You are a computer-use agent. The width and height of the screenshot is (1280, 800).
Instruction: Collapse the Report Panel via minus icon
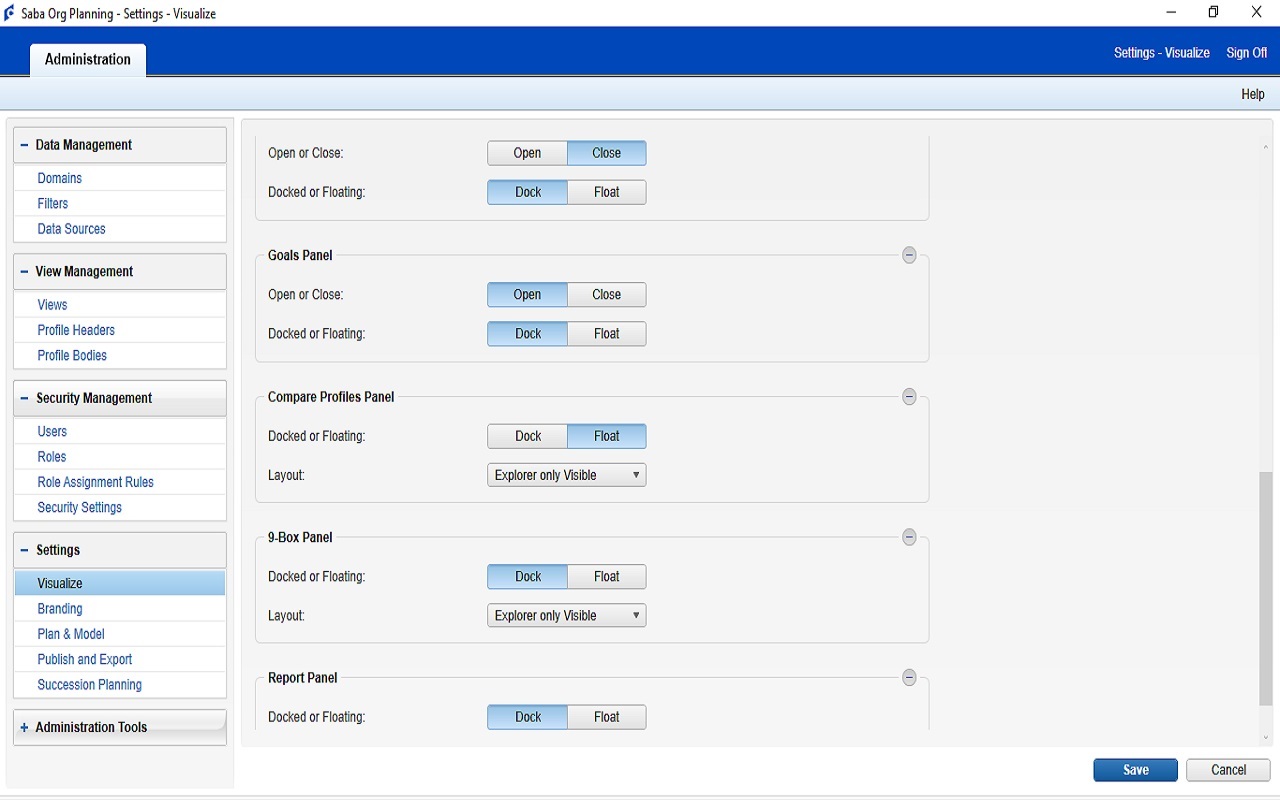pos(909,677)
